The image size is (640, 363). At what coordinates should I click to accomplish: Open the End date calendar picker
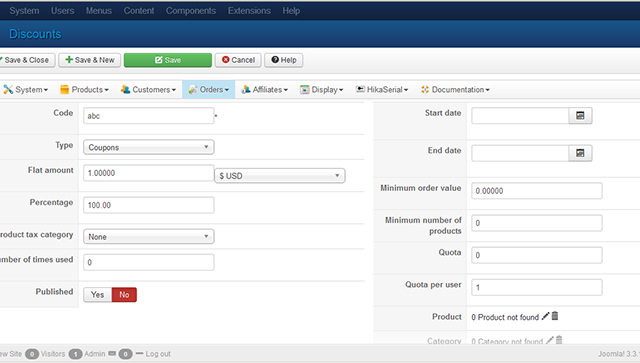tap(580, 153)
